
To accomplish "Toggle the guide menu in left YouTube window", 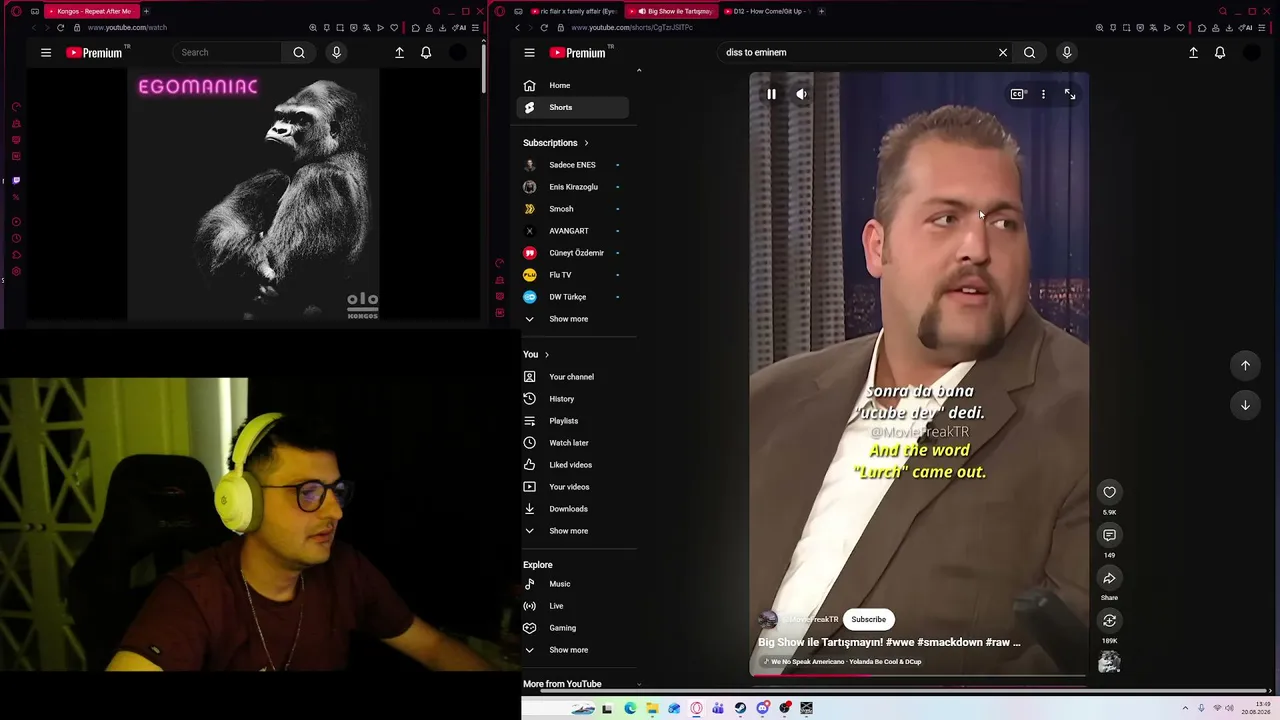I will click(x=46, y=52).
